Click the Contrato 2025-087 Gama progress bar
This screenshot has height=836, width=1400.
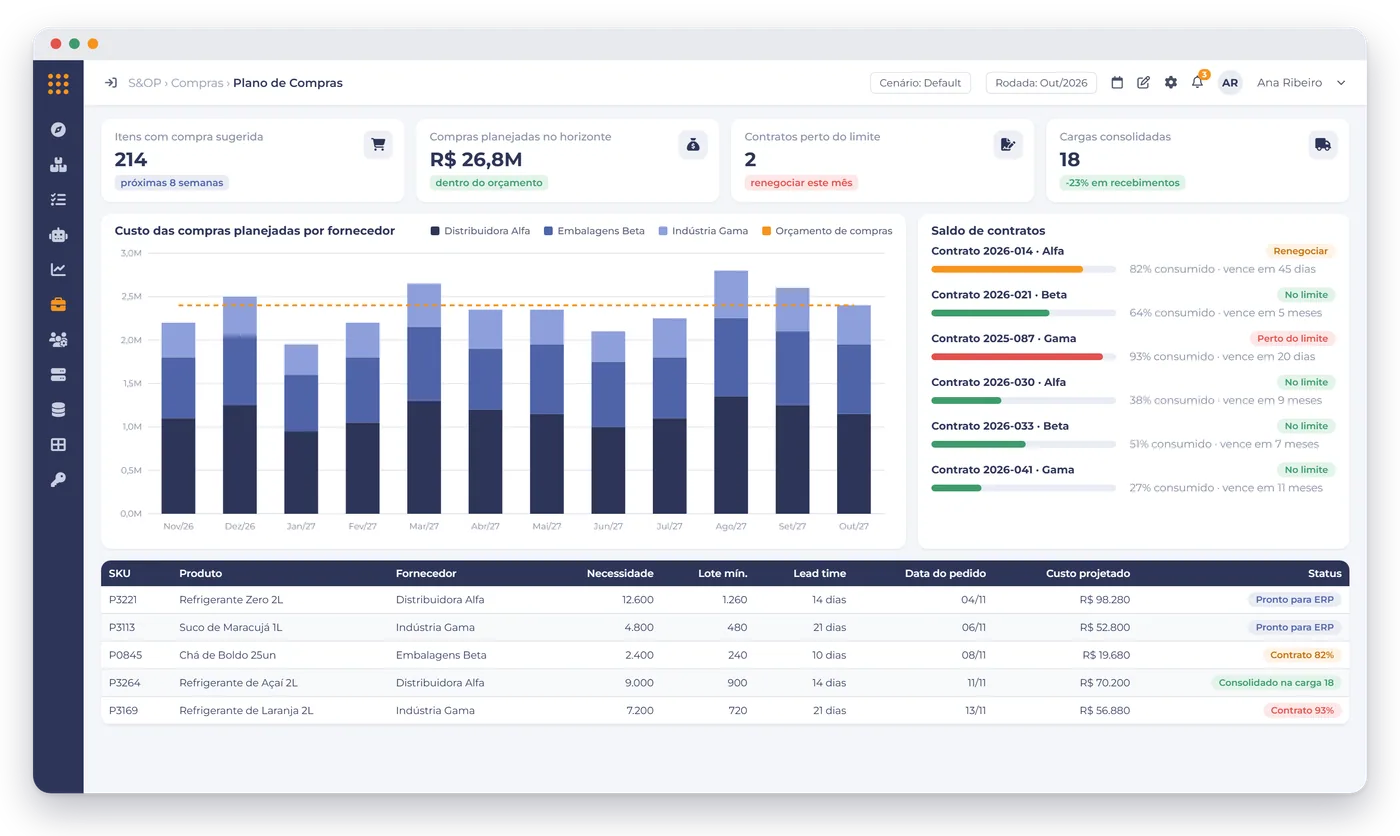click(x=1023, y=356)
